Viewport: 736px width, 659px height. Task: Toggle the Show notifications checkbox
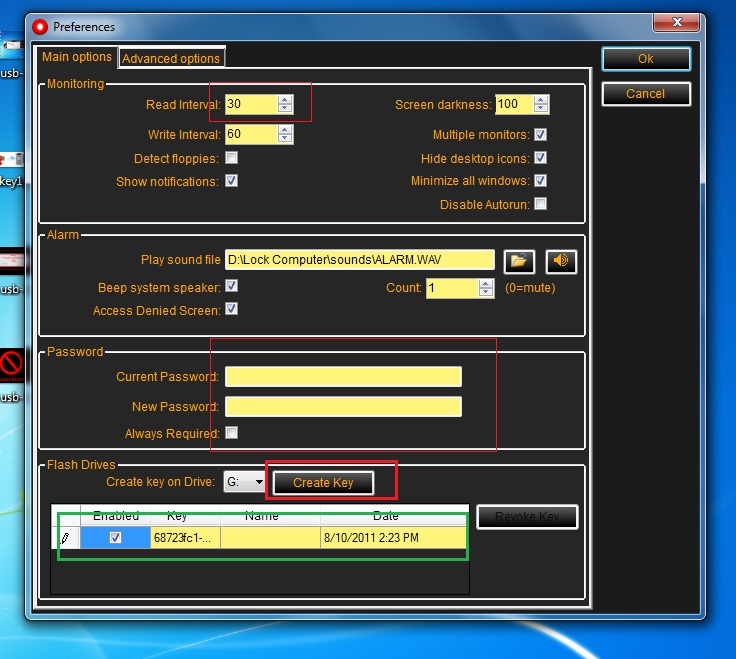point(231,181)
